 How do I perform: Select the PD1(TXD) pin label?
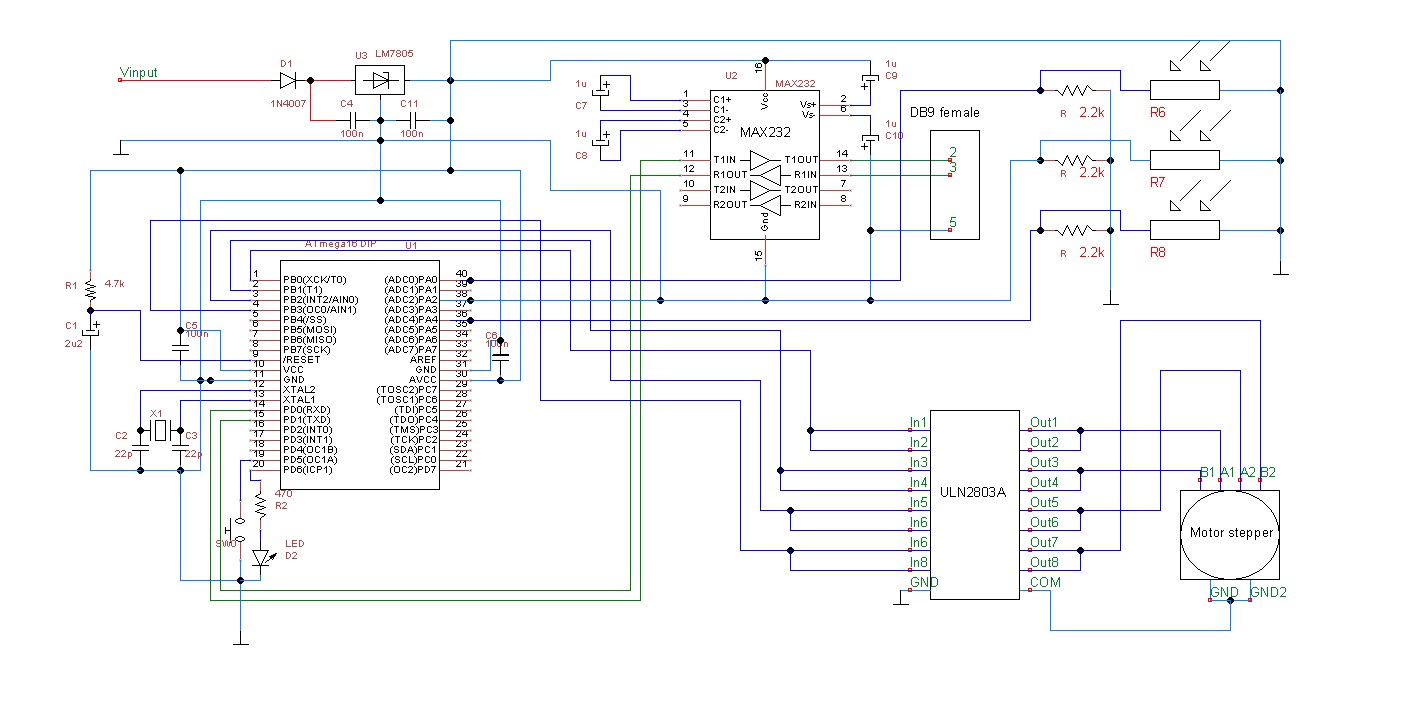click(x=306, y=420)
